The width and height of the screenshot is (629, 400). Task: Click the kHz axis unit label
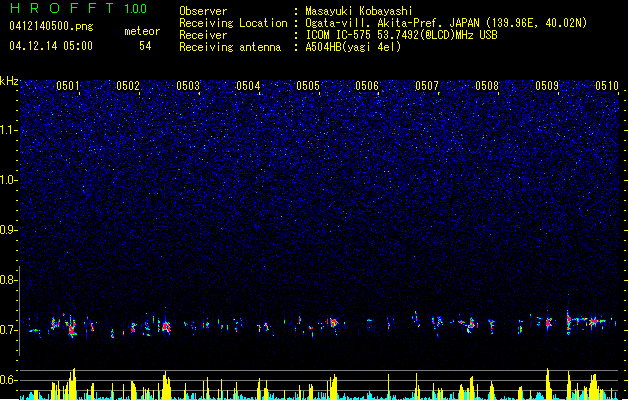pyautogui.click(x=9, y=81)
